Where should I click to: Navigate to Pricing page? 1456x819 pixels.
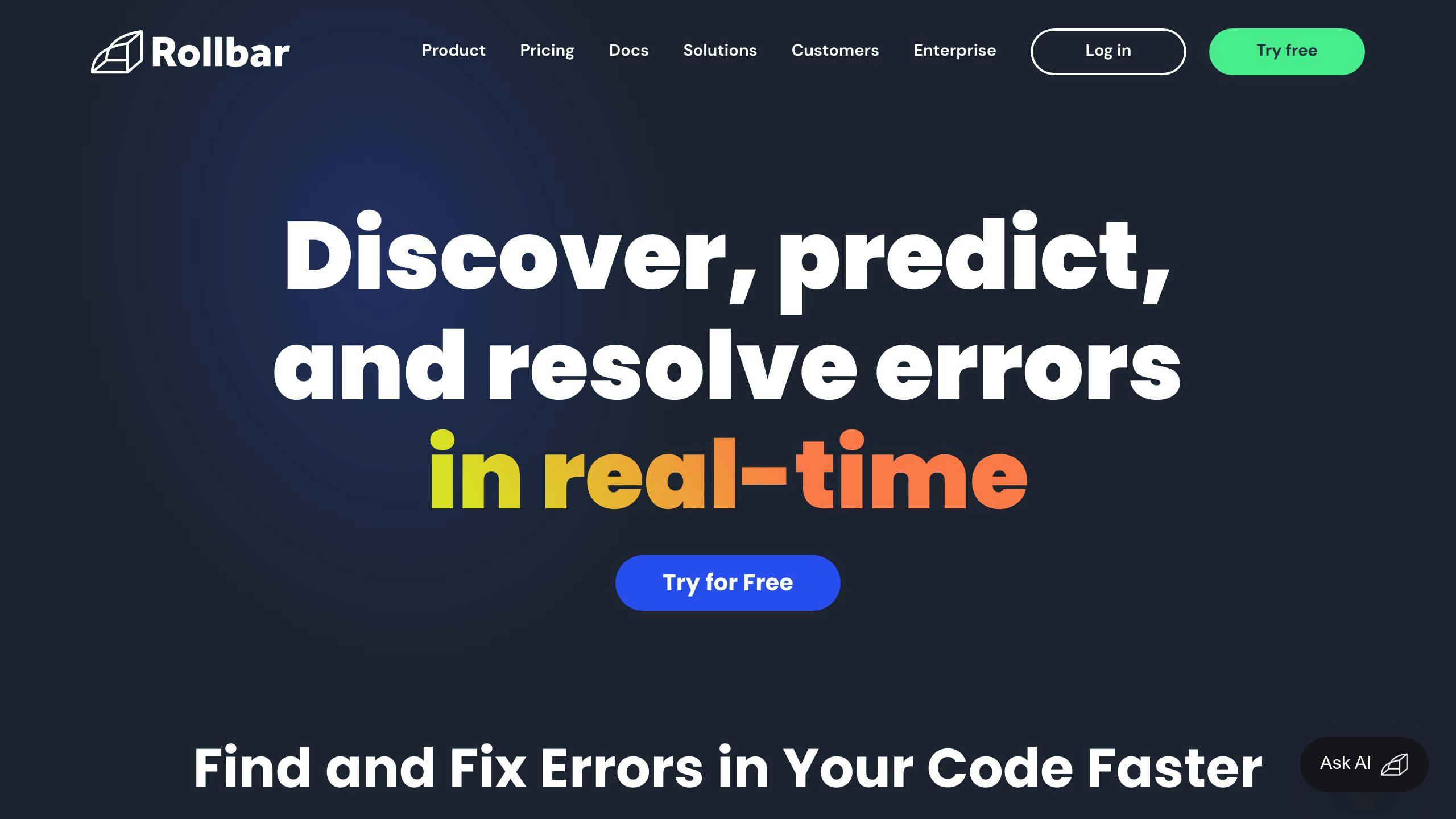point(547,51)
